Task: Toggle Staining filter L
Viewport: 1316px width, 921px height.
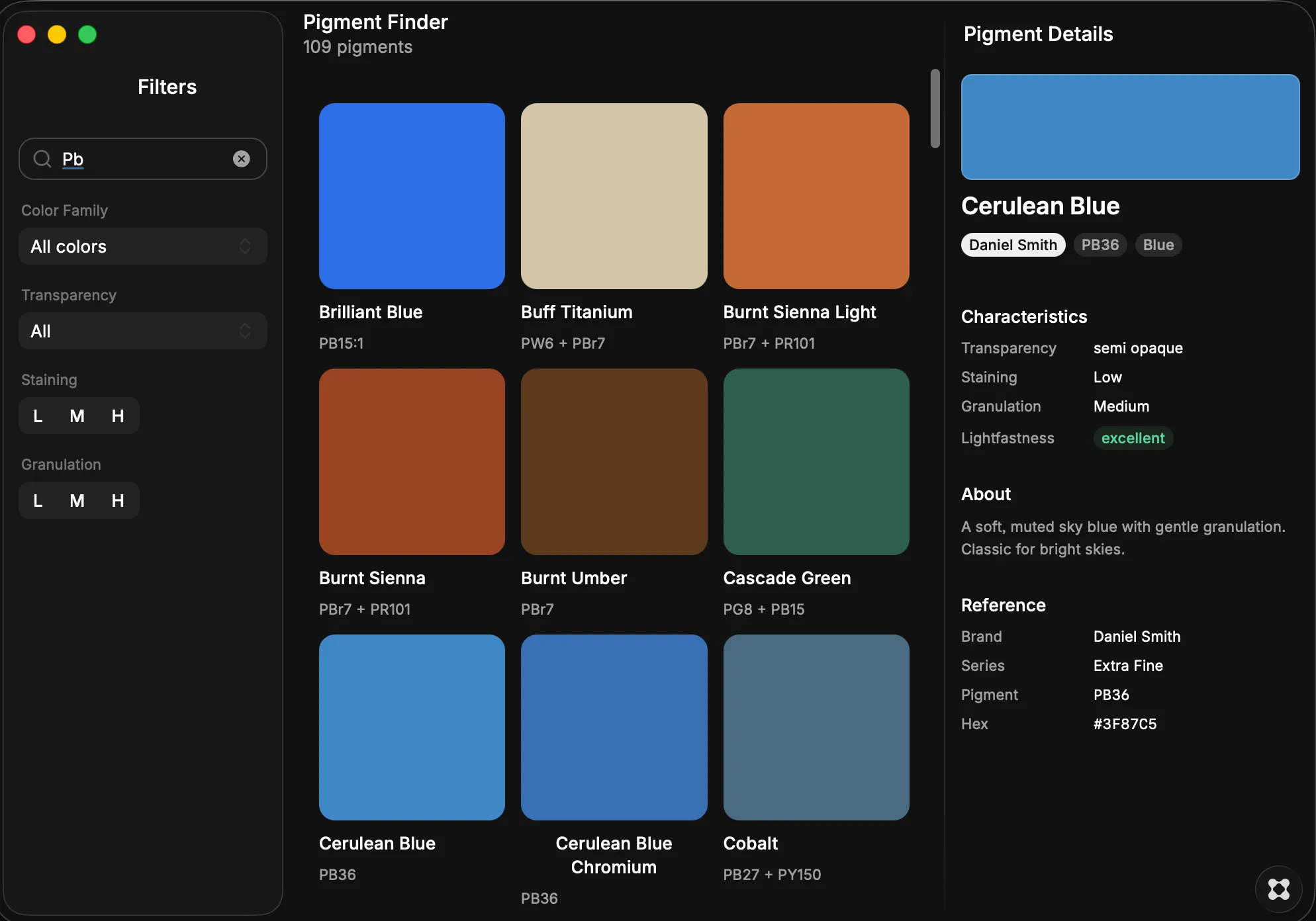Action: click(x=38, y=416)
